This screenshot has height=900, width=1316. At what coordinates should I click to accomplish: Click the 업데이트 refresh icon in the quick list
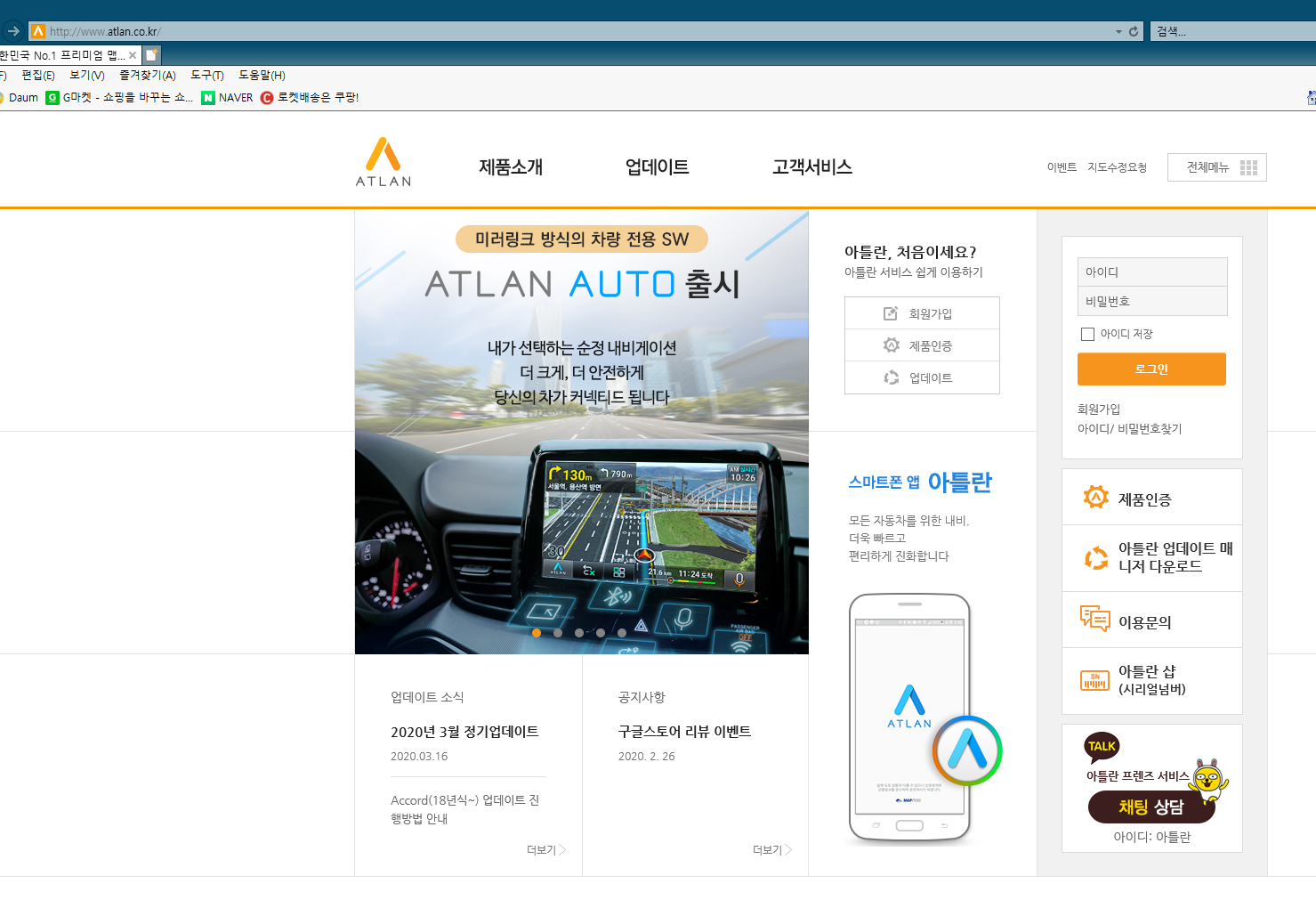[891, 377]
